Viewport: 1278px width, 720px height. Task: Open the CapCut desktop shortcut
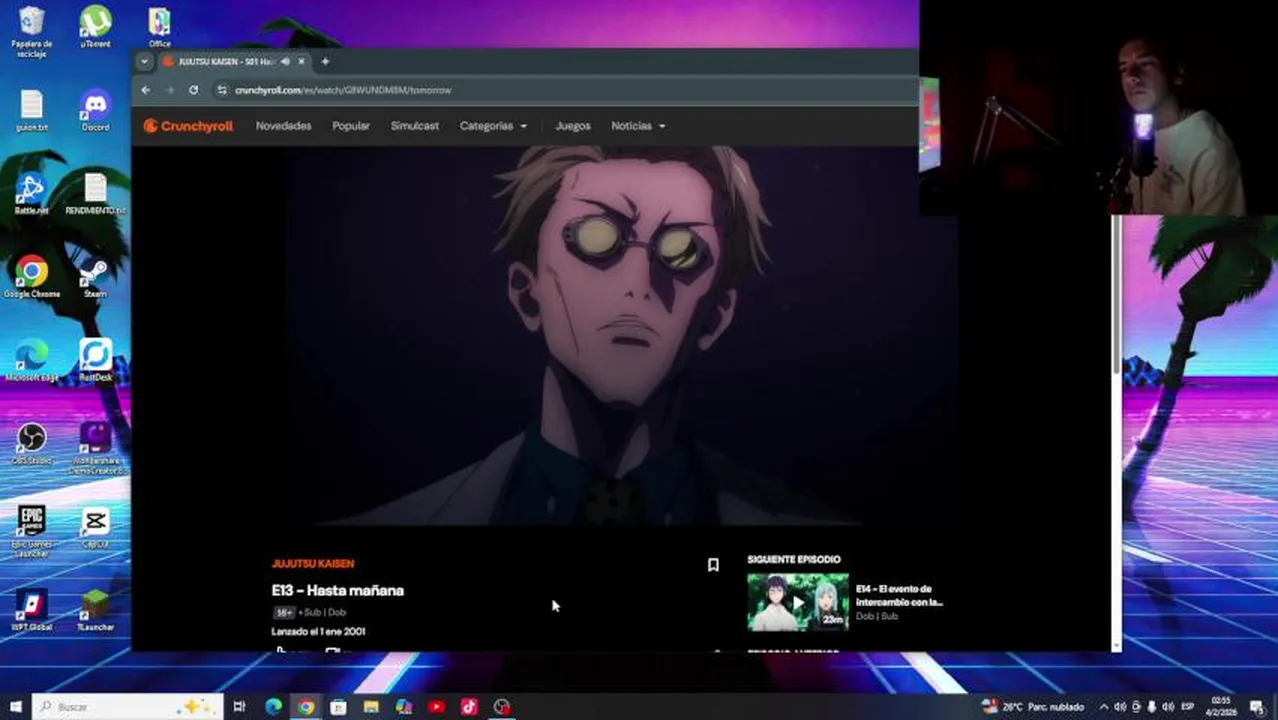tap(95, 527)
